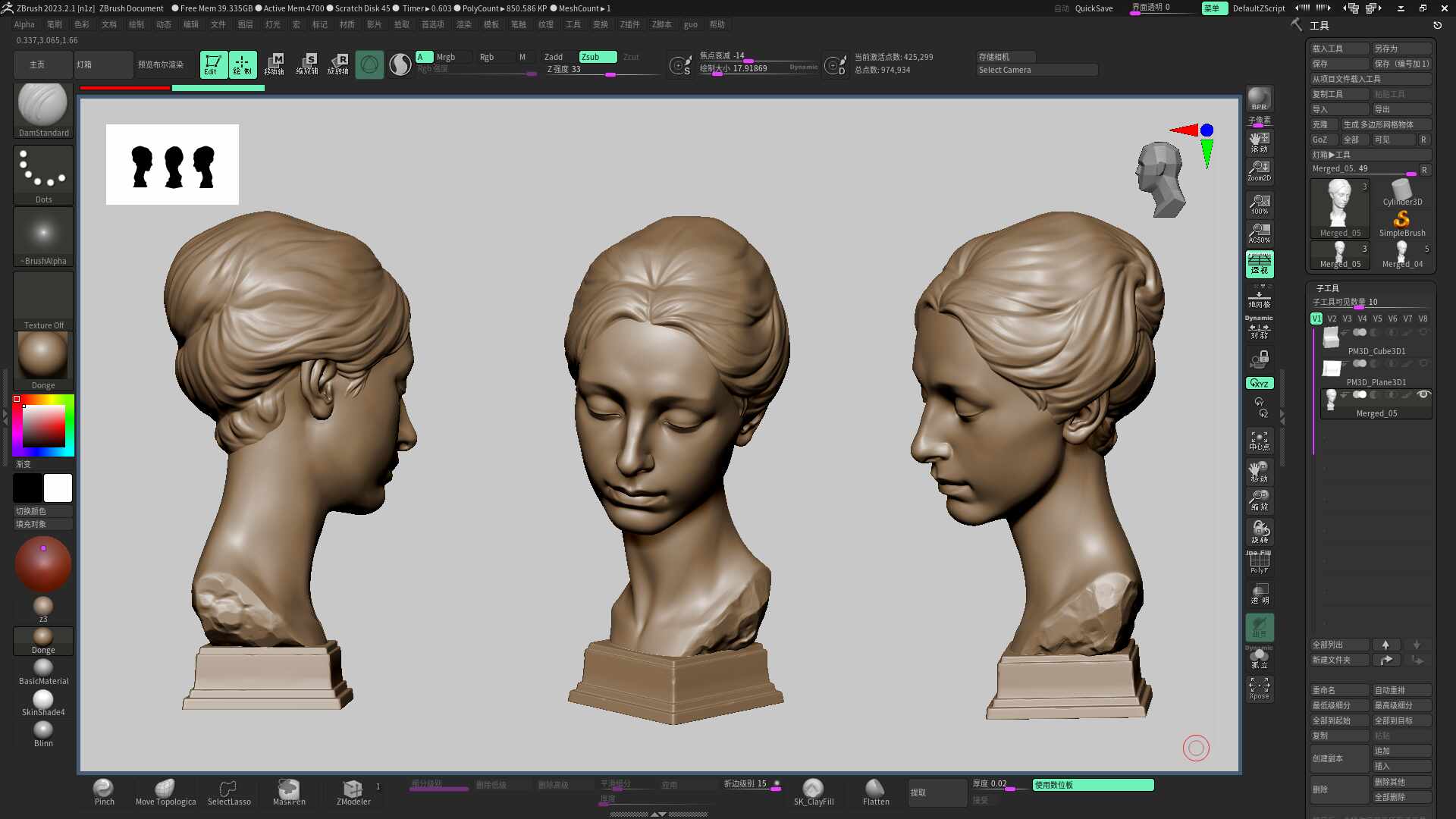This screenshot has height=819, width=1456.
Task: Click the QuickSave button
Action: pos(1094,8)
